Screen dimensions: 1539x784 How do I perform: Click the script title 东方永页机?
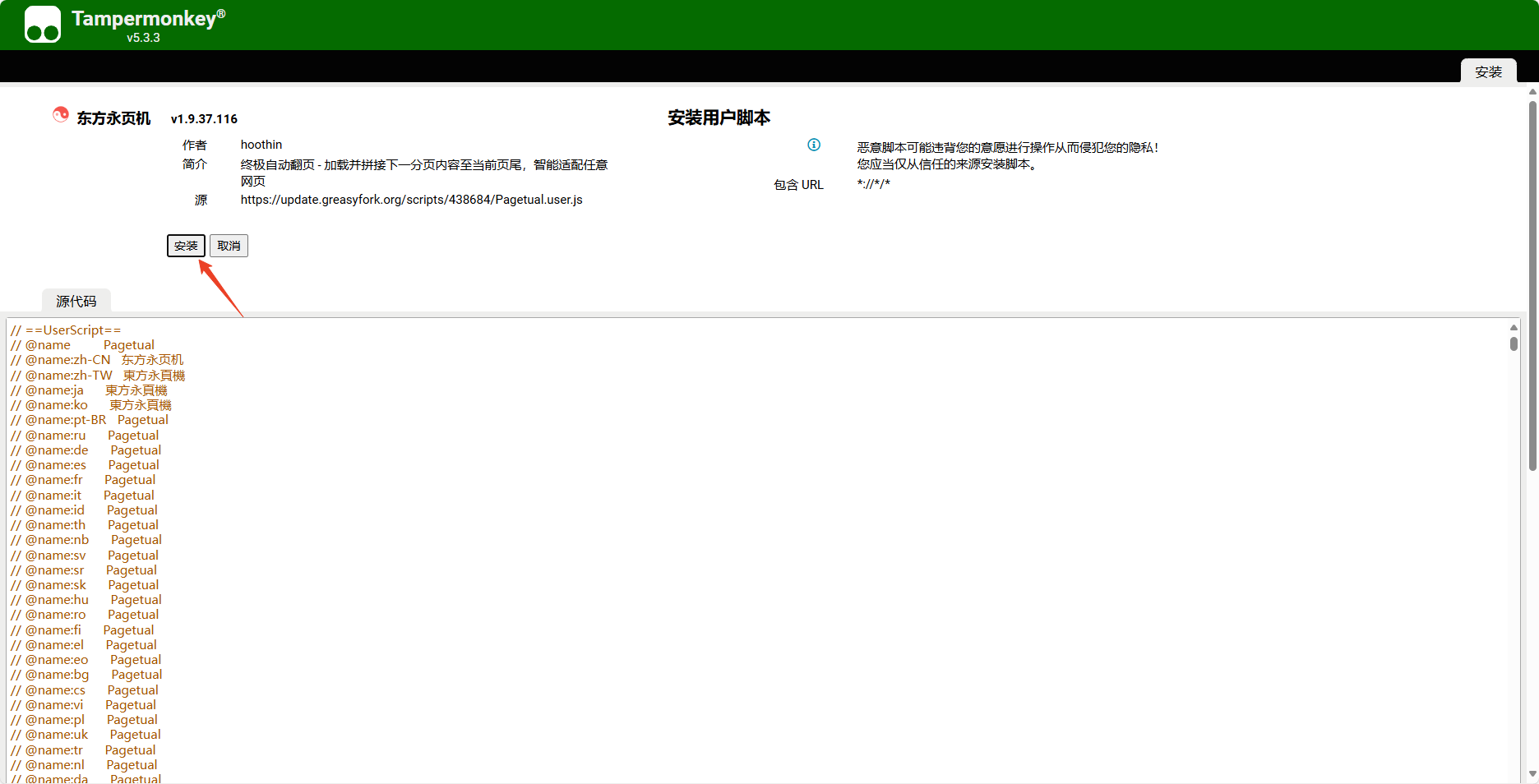(113, 118)
